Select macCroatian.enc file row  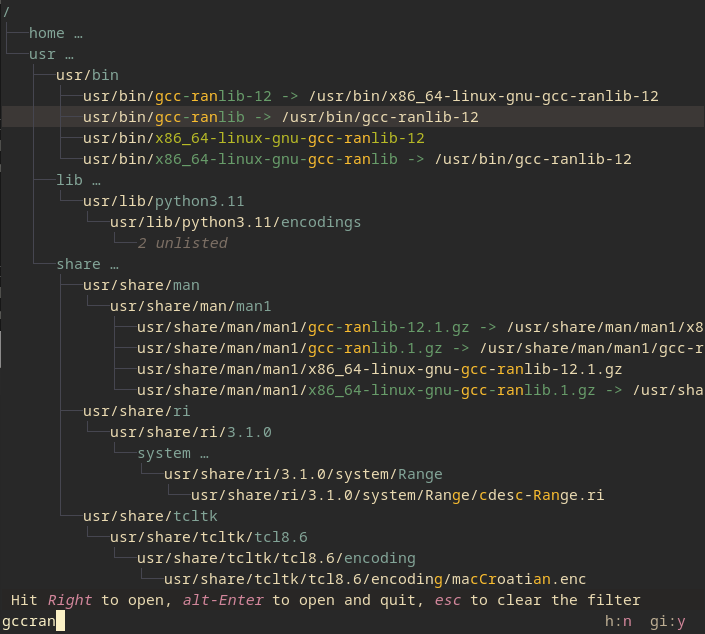click(x=375, y=580)
